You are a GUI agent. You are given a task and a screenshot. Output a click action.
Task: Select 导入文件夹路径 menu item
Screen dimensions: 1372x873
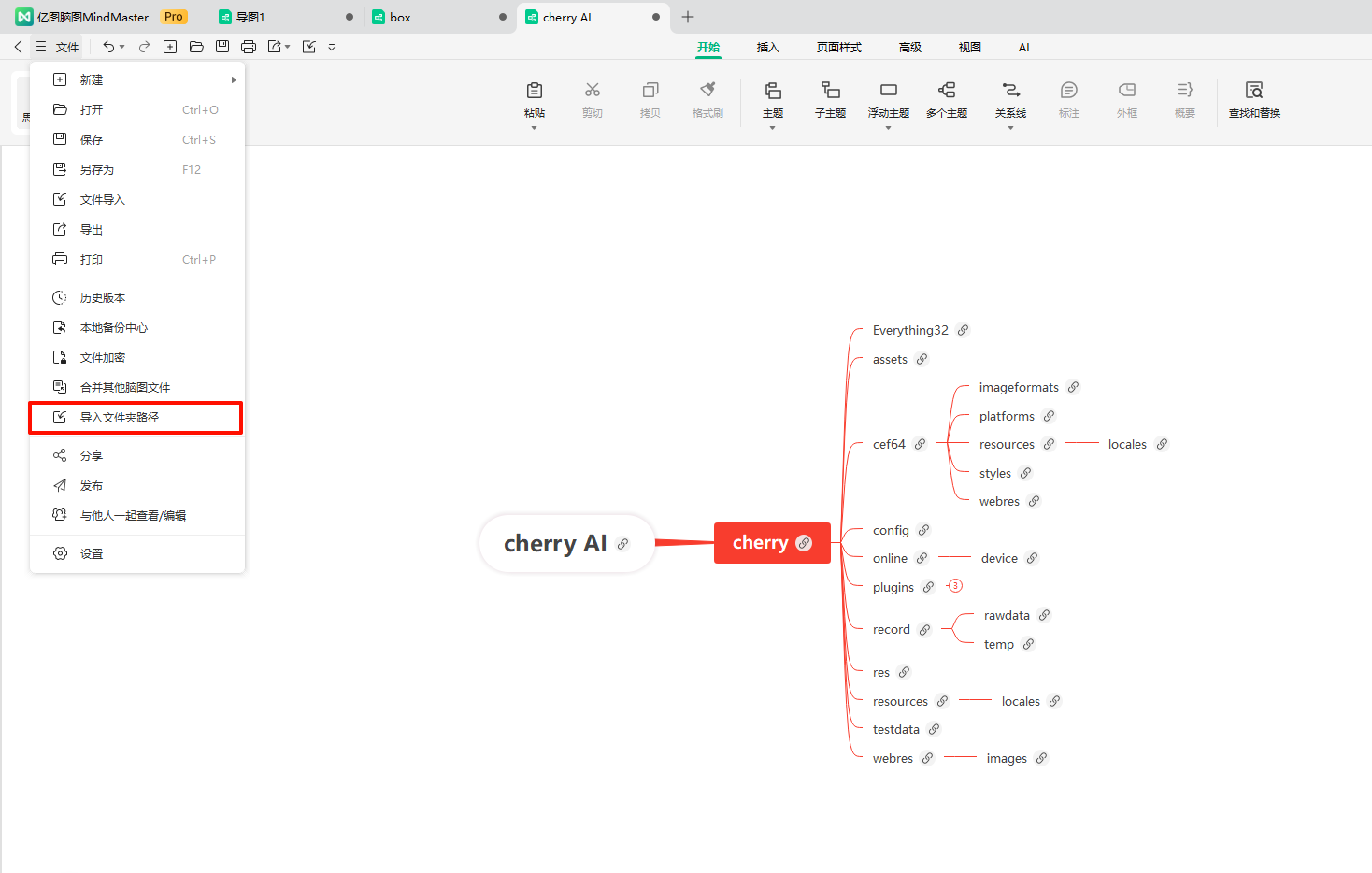[x=136, y=418]
